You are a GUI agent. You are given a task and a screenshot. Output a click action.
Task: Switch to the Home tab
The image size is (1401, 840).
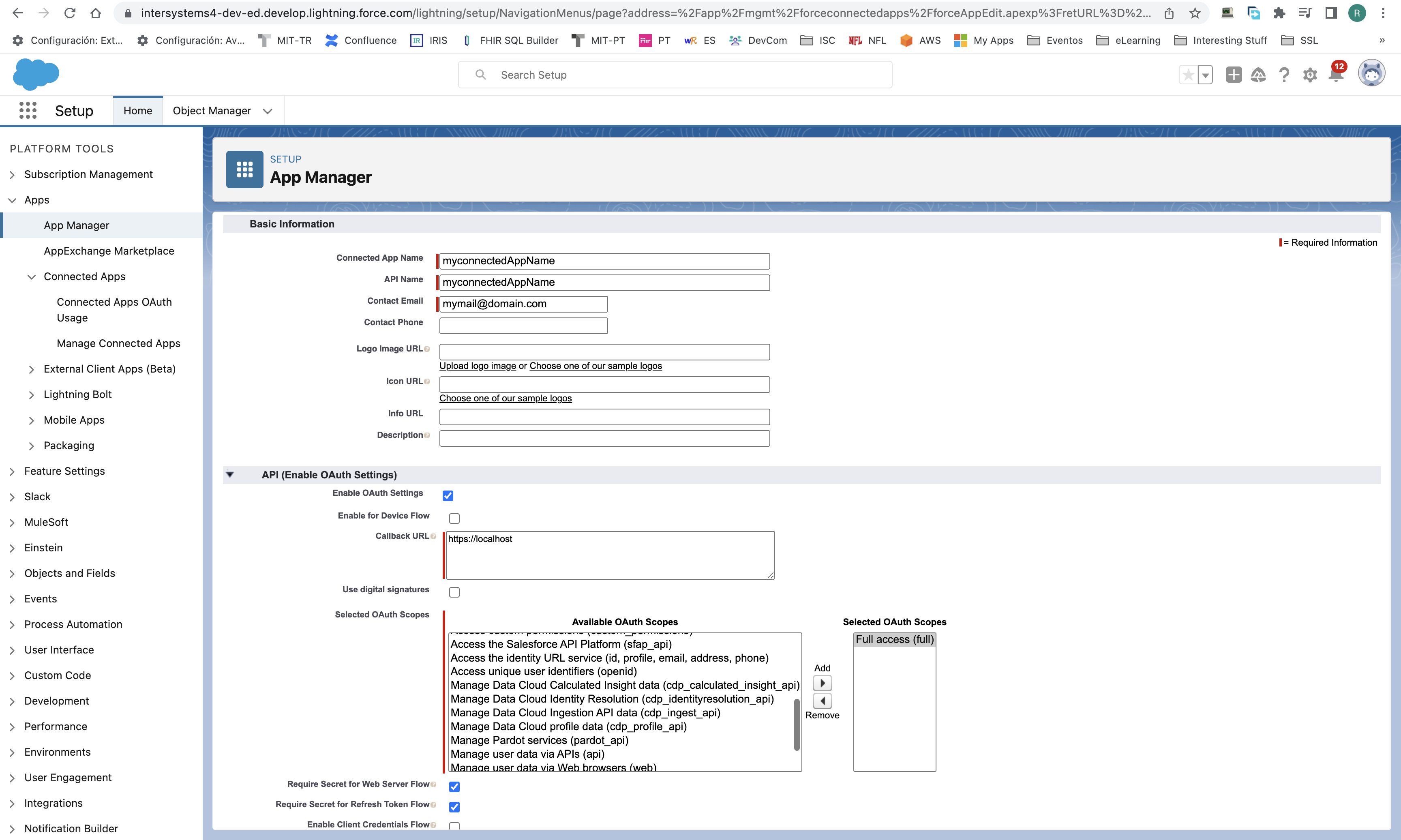pyautogui.click(x=137, y=111)
